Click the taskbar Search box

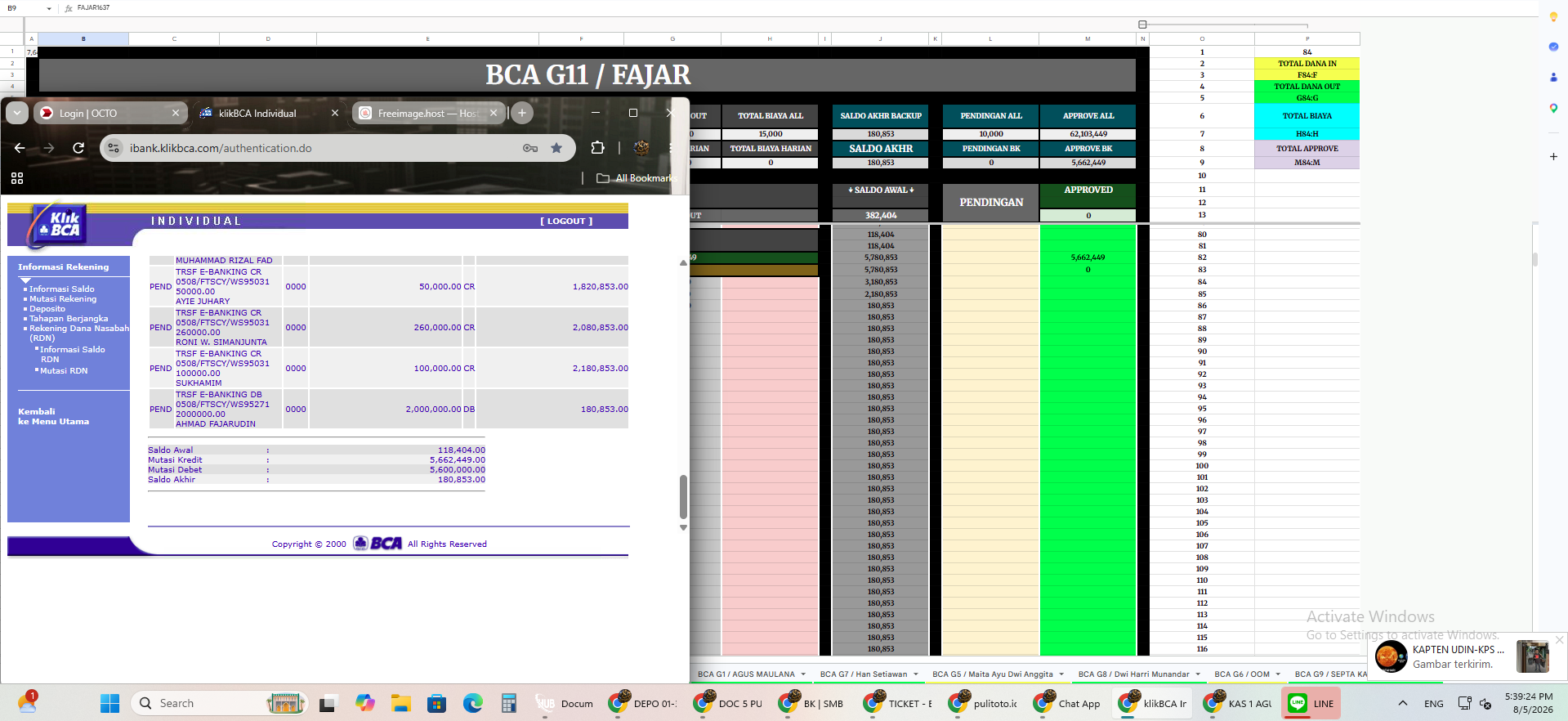(219, 703)
